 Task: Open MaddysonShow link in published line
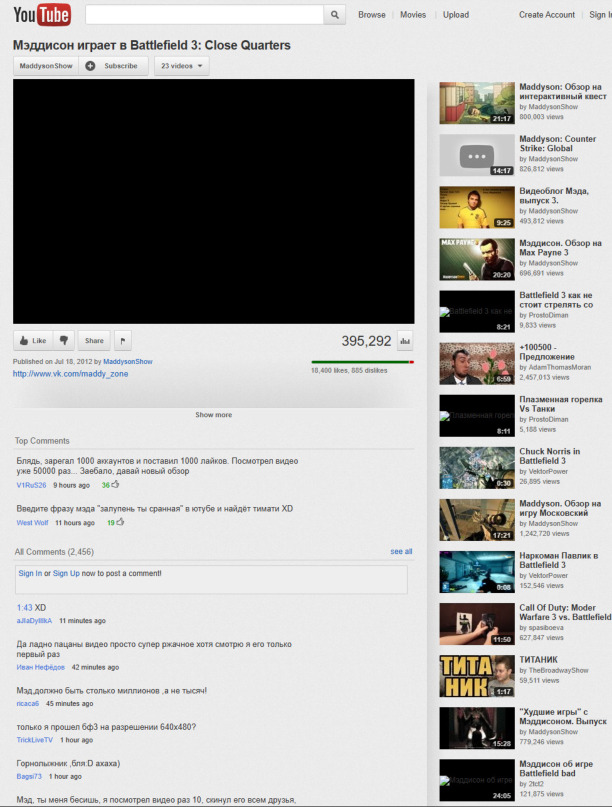click(128, 362)
